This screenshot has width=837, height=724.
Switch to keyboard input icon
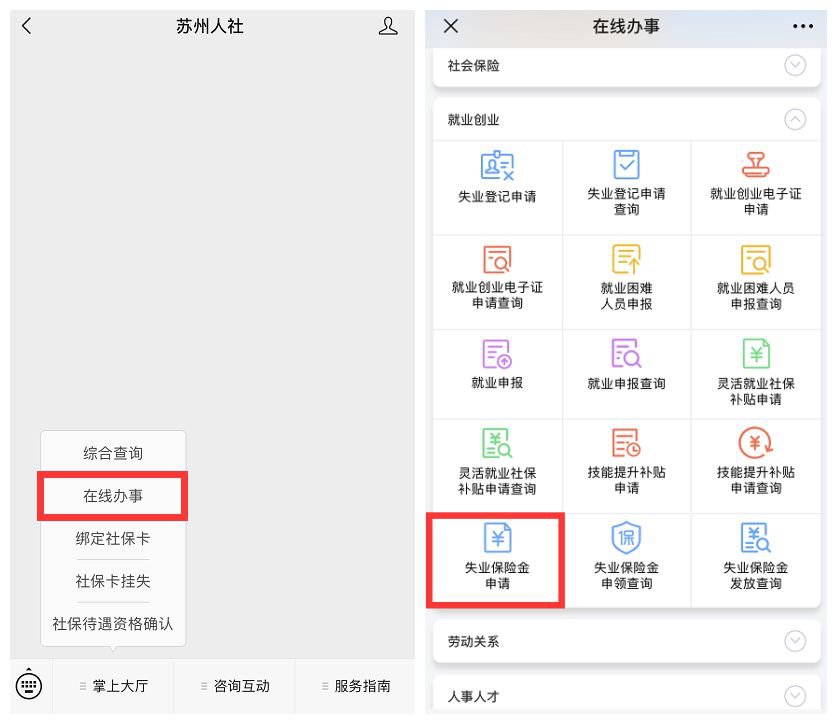click(29, 685)
